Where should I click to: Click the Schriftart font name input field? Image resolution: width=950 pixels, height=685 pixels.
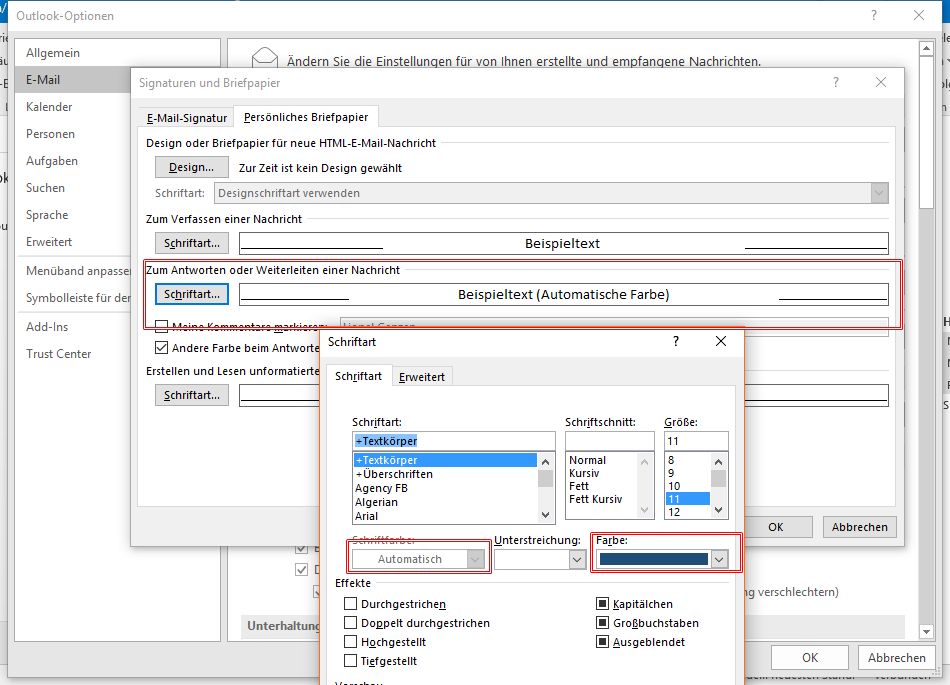454,441
